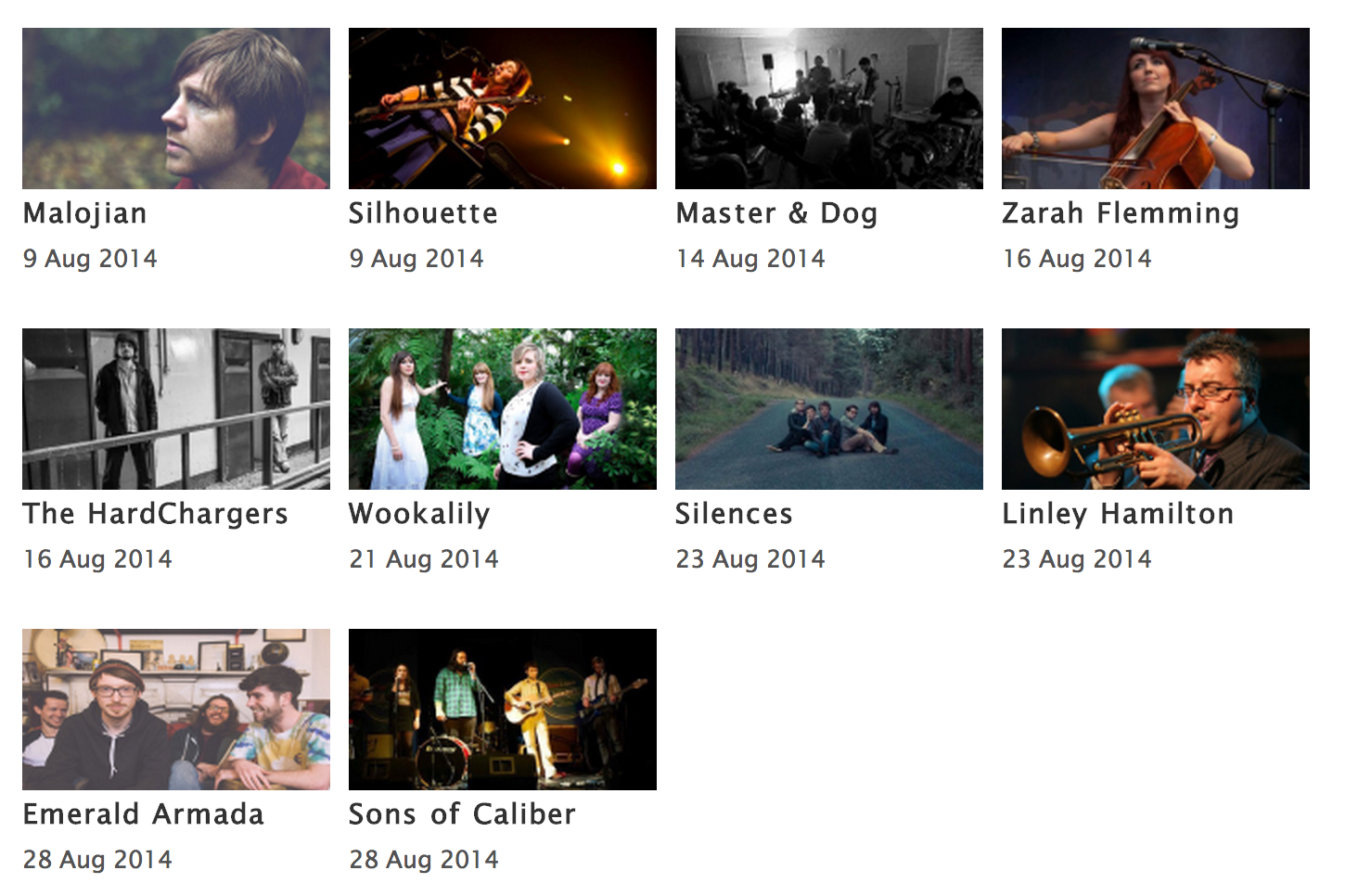Open the Silhouette title link
The height and width of the screenshot is (896, 1358).
point(423,213)
